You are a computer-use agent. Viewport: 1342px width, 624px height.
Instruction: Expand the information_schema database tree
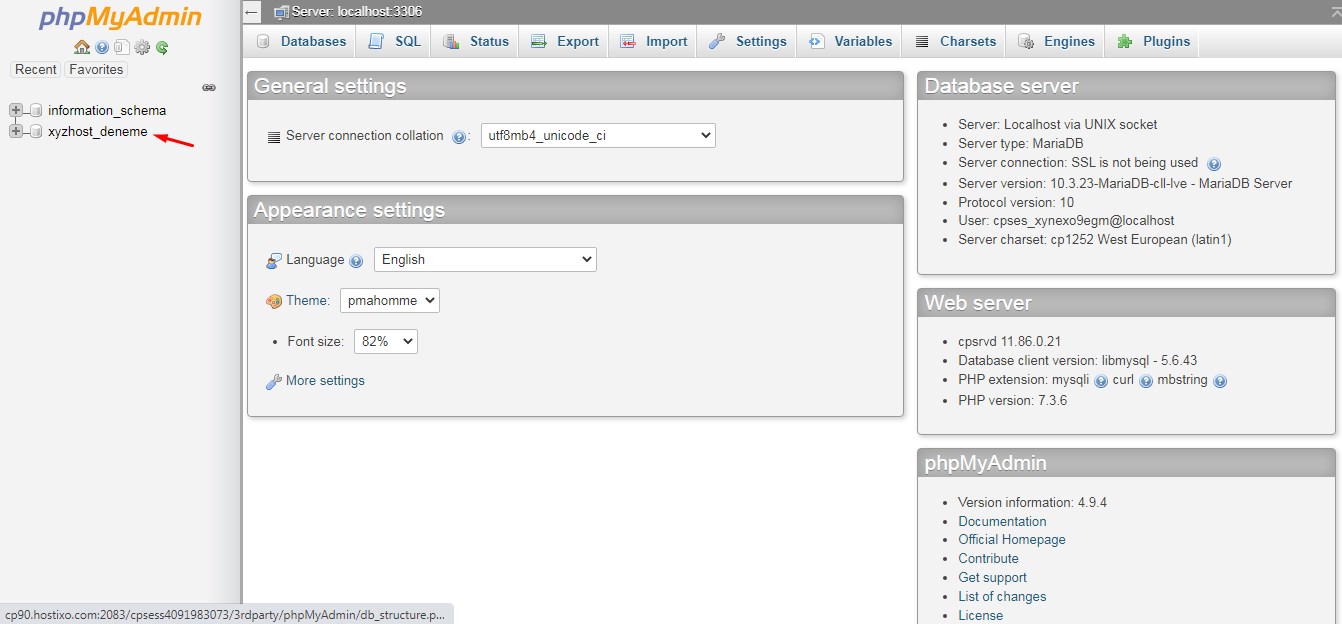click(x=15, y=110)
